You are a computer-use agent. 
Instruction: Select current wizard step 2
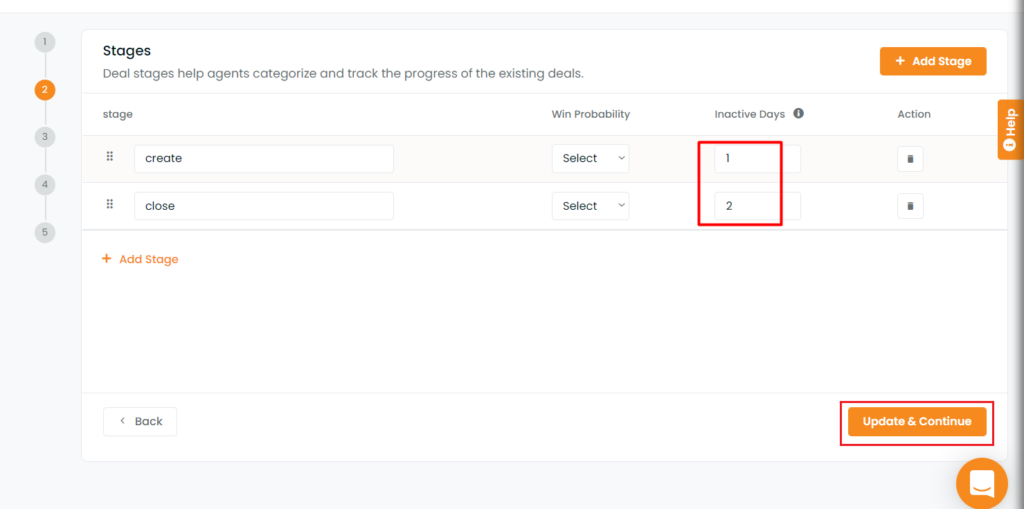(x=44, y=89)
